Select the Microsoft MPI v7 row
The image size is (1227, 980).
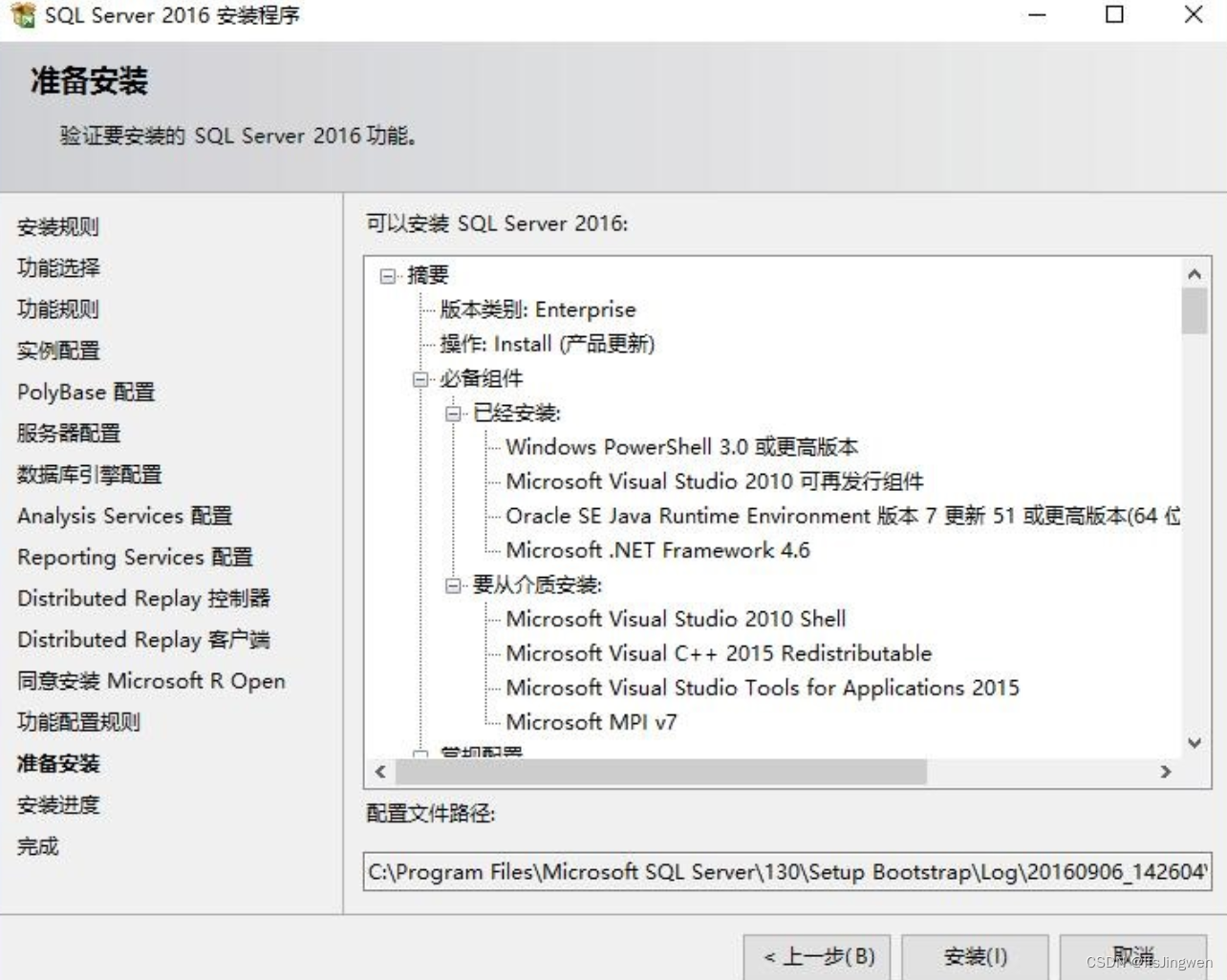tap(592, 723)
